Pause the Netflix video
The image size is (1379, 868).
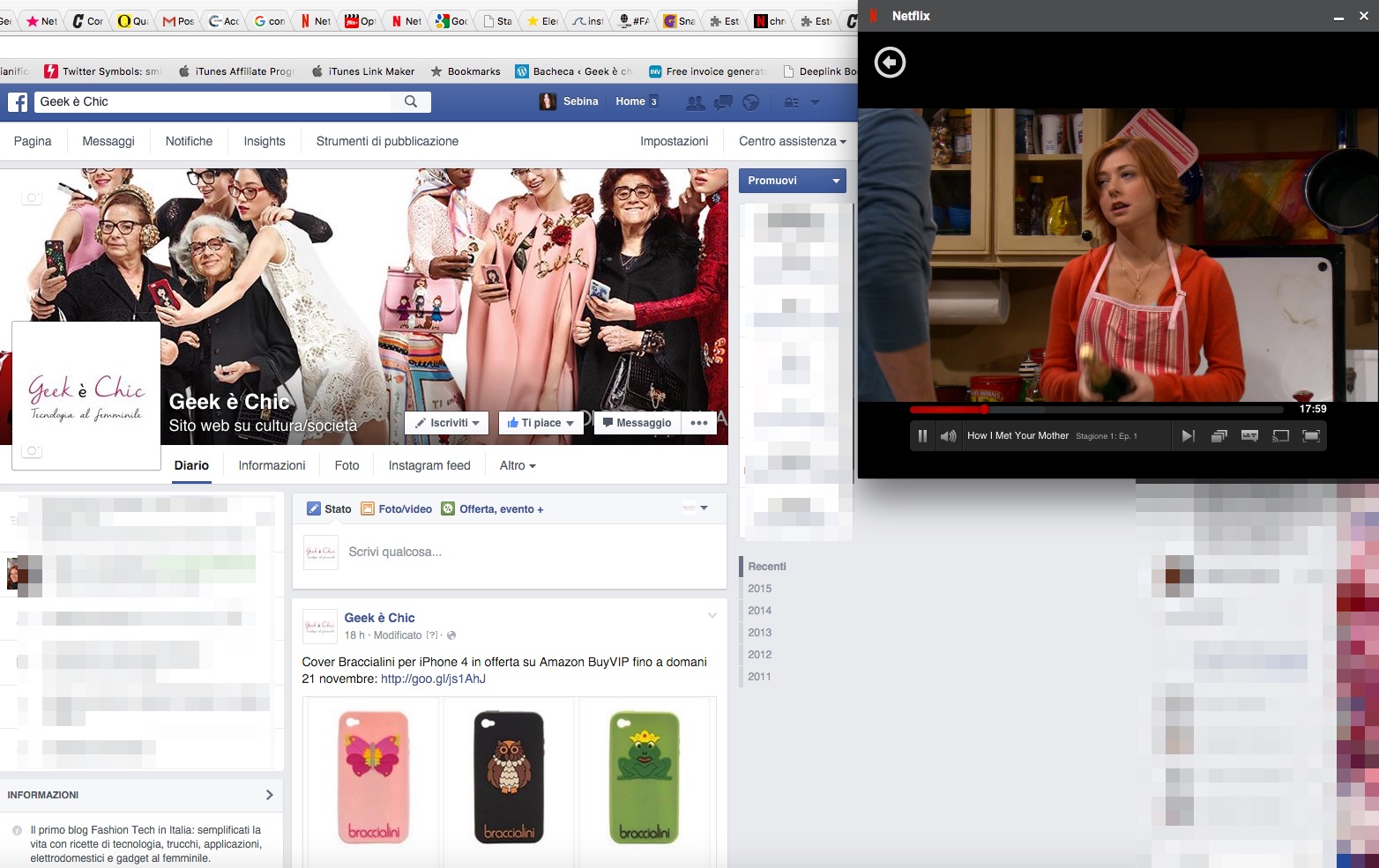point(922,436)
